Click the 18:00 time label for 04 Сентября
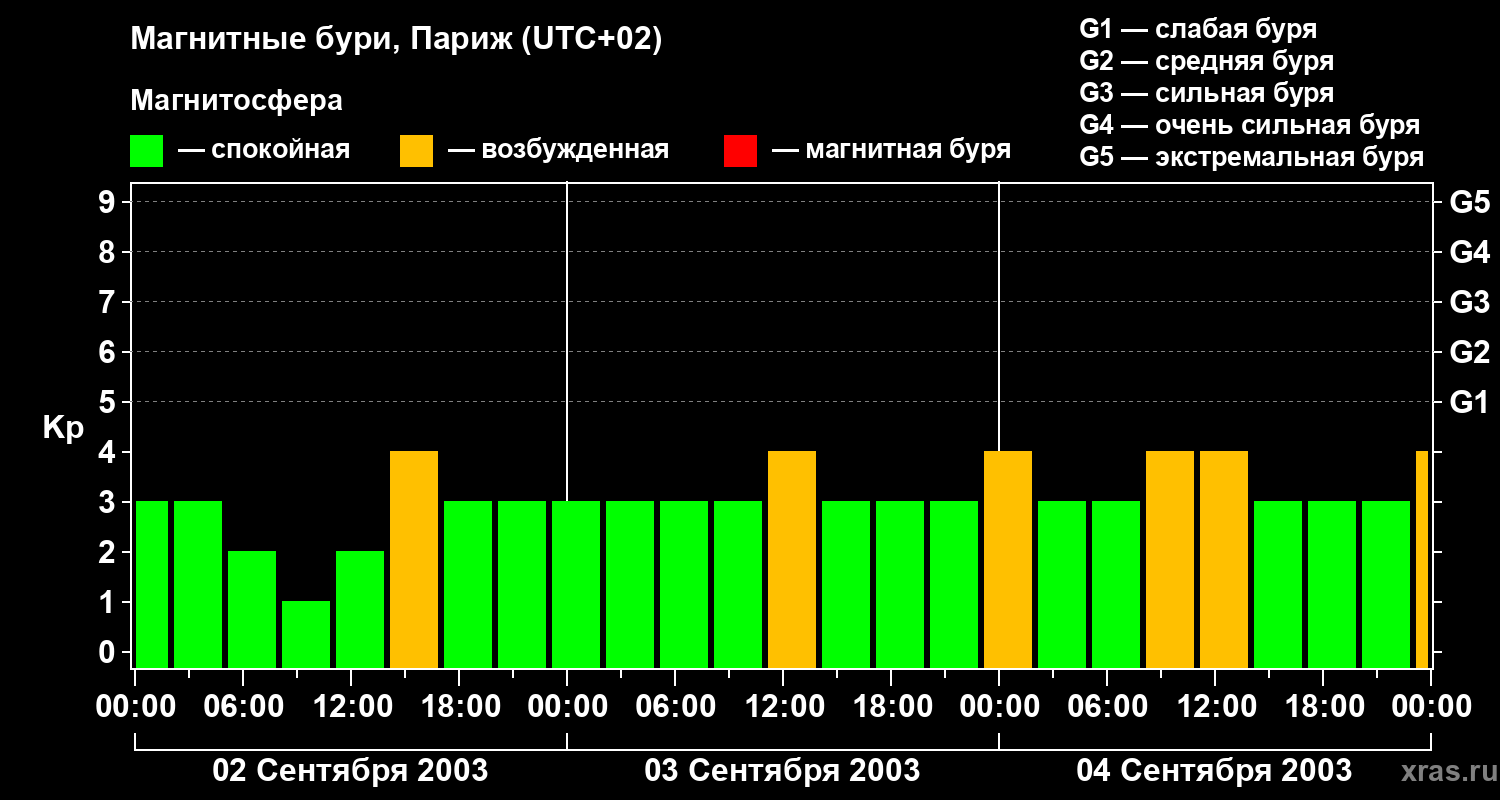This screenshot has width=1500, height=800. point(1323,706)
